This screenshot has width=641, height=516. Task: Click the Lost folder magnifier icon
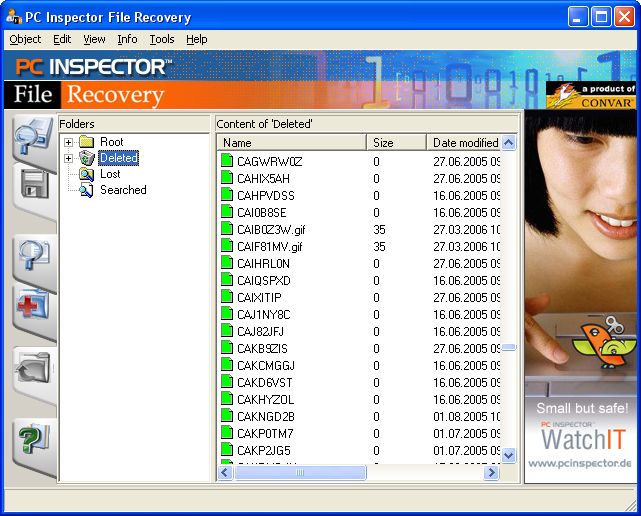[87, 174]
